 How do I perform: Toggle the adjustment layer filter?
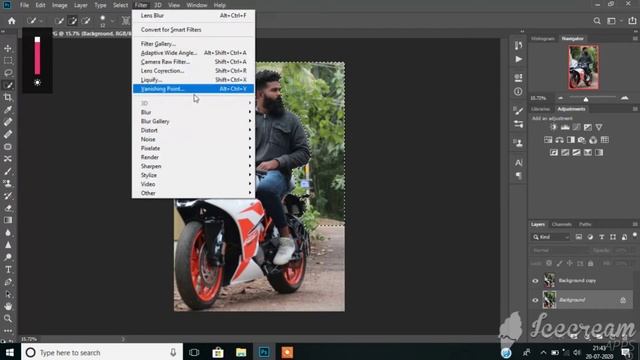[x=590, y=237]
